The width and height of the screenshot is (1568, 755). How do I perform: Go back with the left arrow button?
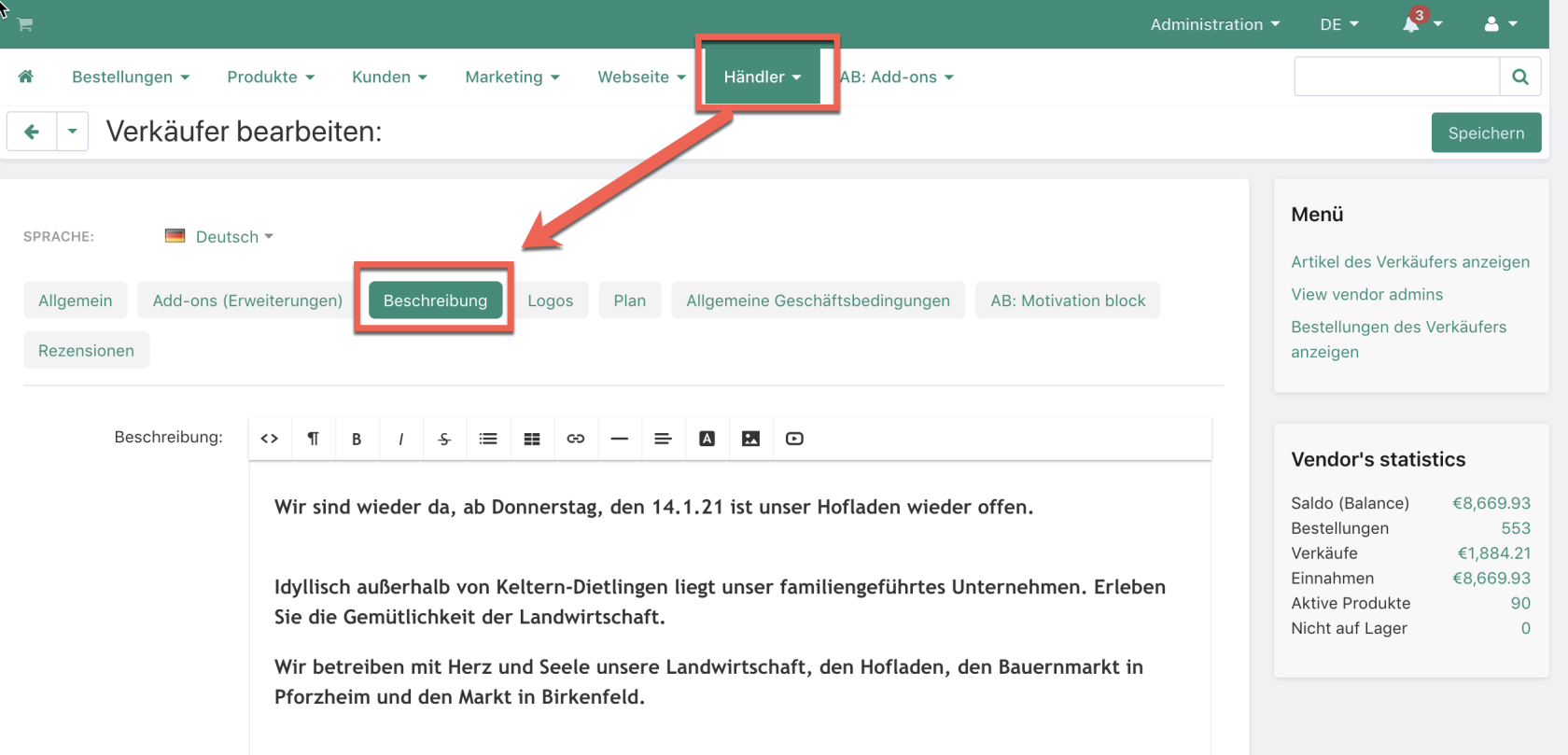[x=32, y=132]
